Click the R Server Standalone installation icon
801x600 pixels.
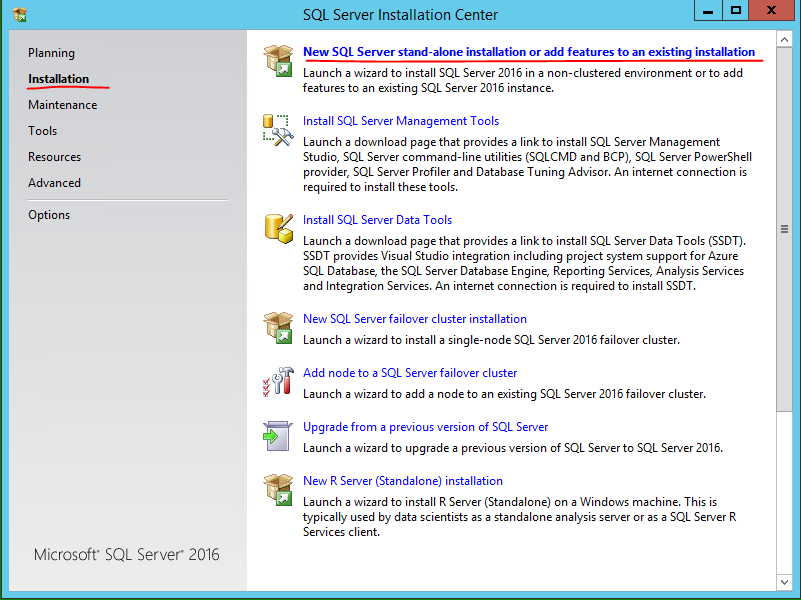[278, 490]
